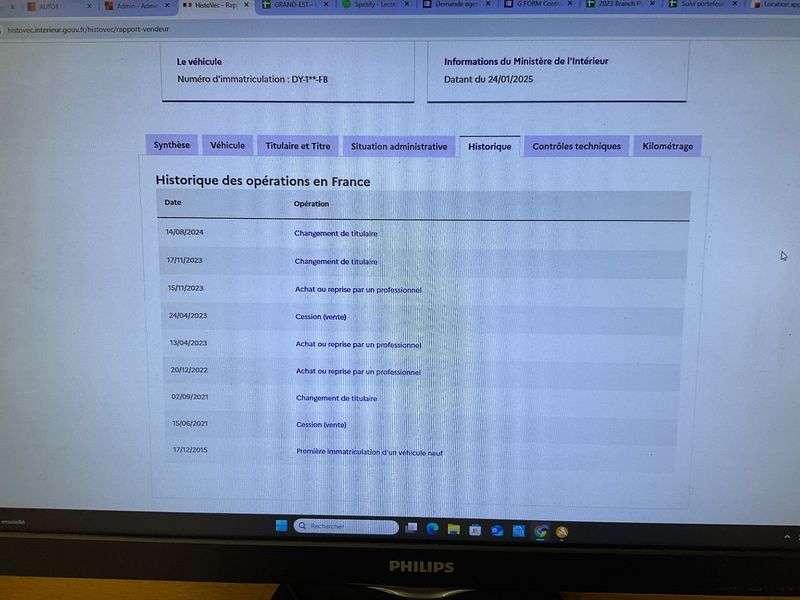Click the Rechercher taskbar search box
The width and height of the screenshot is (800, 600).
point(346,526)
